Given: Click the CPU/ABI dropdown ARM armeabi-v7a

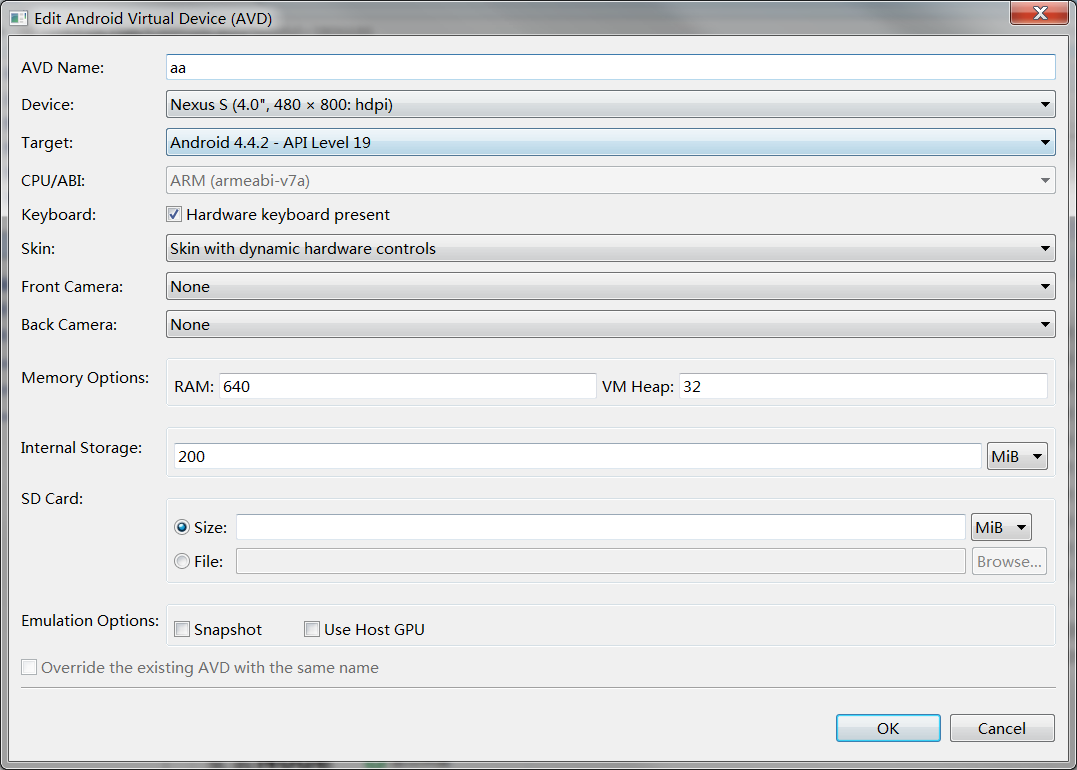Looking at the screenshot, I should pyautogui.click(x=610, y=181).
